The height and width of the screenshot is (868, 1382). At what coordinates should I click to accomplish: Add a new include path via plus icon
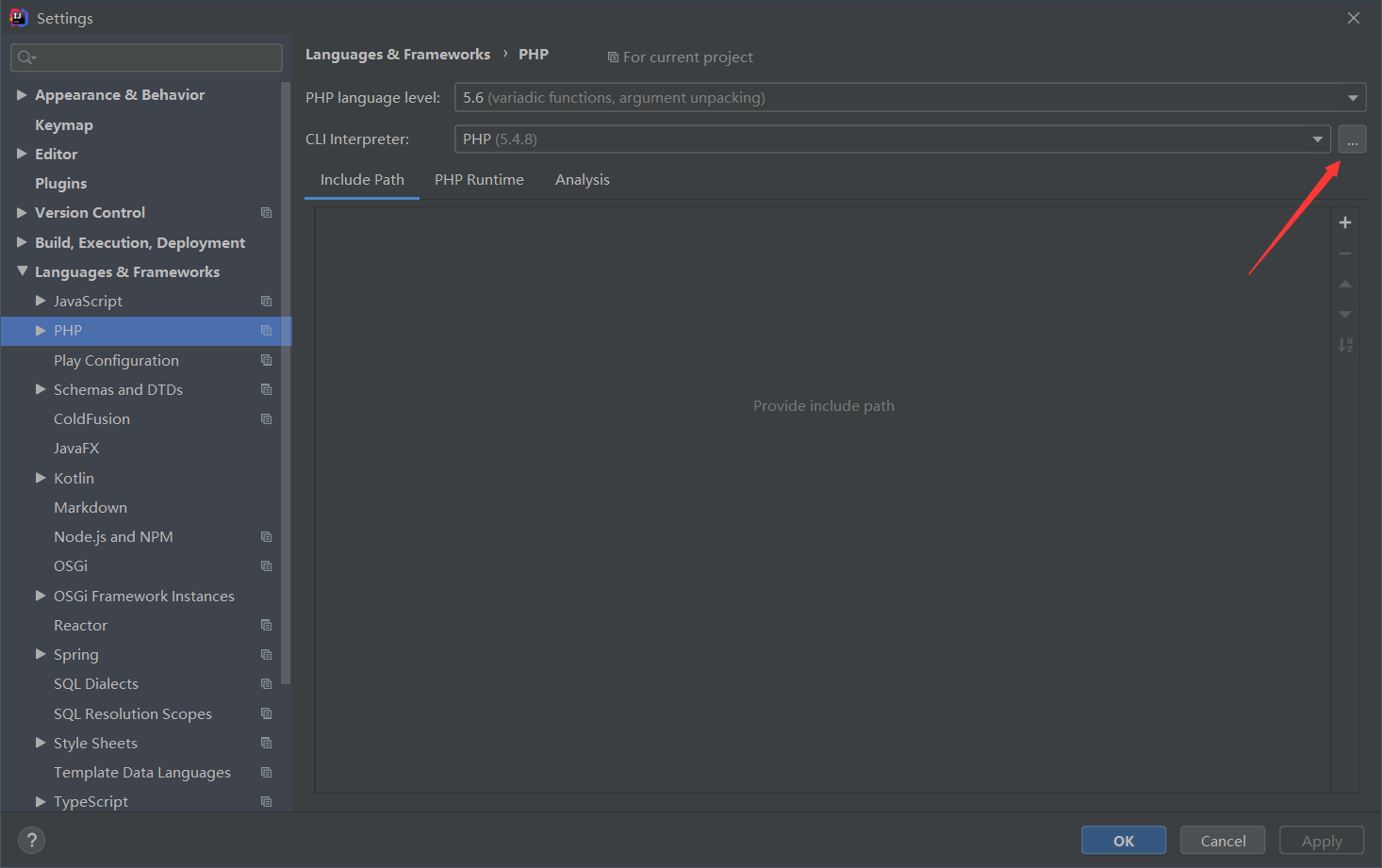[1345, 222]
